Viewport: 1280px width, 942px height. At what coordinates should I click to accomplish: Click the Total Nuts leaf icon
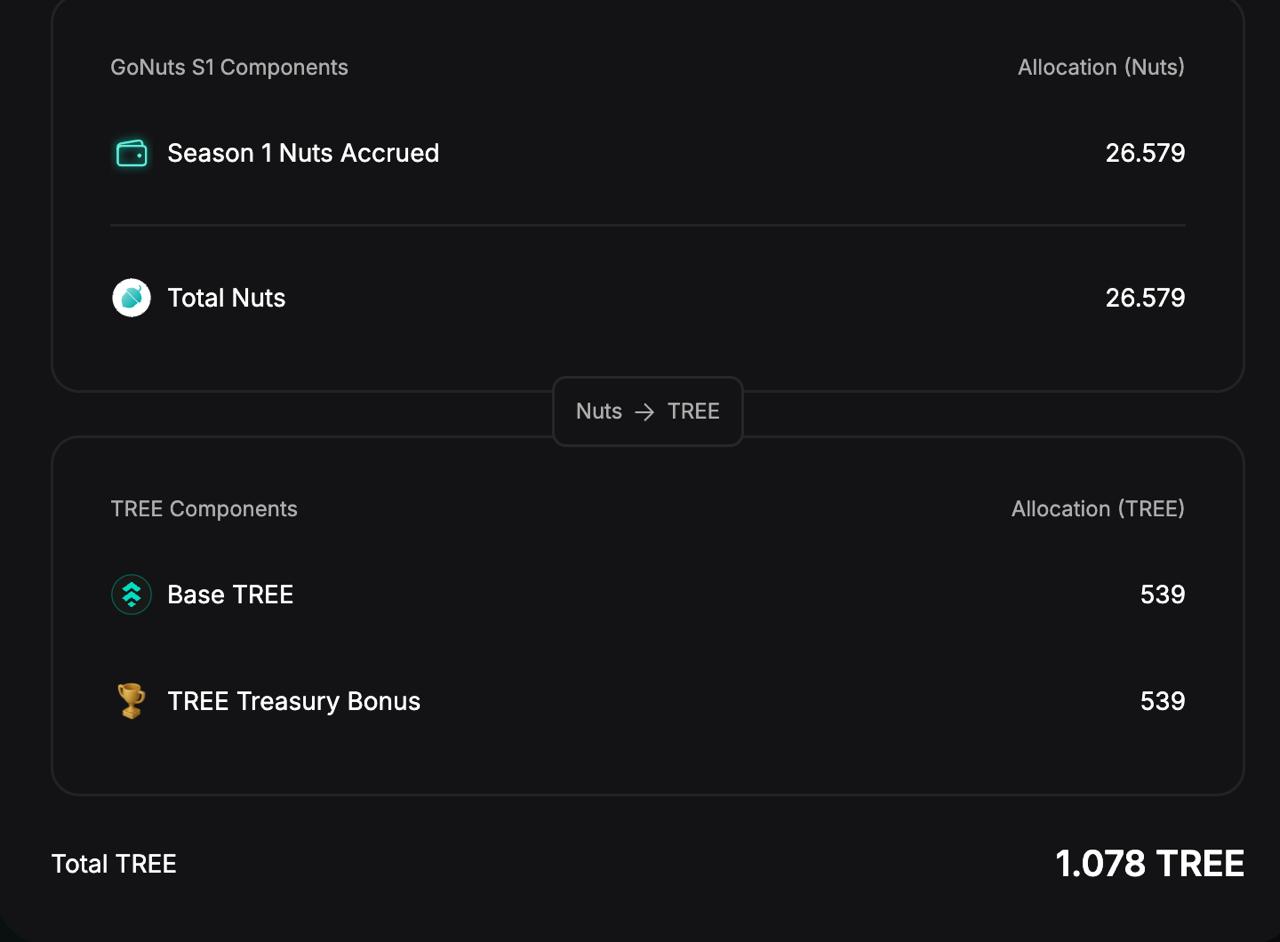[131, 298]
